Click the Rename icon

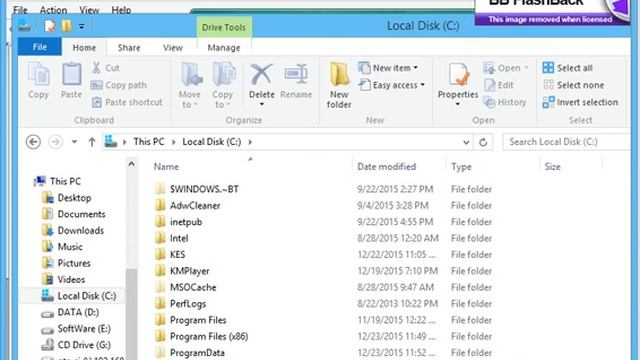(x=296, y=74)
